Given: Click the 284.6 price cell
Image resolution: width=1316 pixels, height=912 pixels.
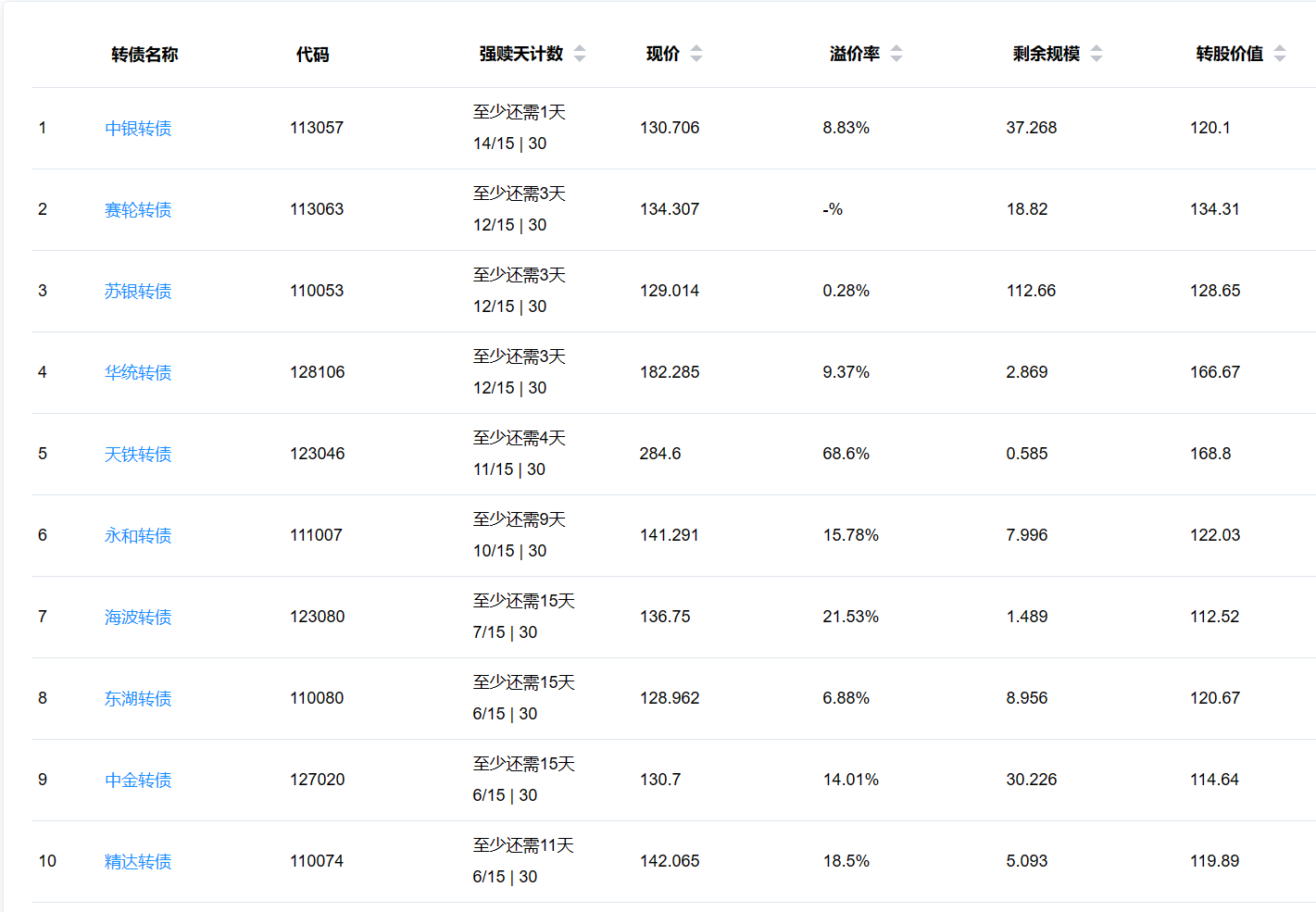Looking at the screenshot, I should click(x=660, y=454).
